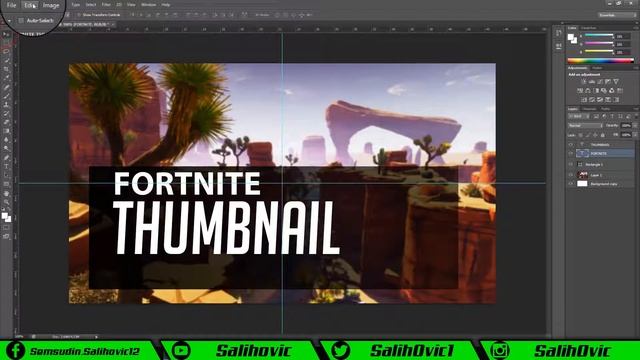
Task: Change screen mode from toolbar bottom
Action: click(6, 236)
